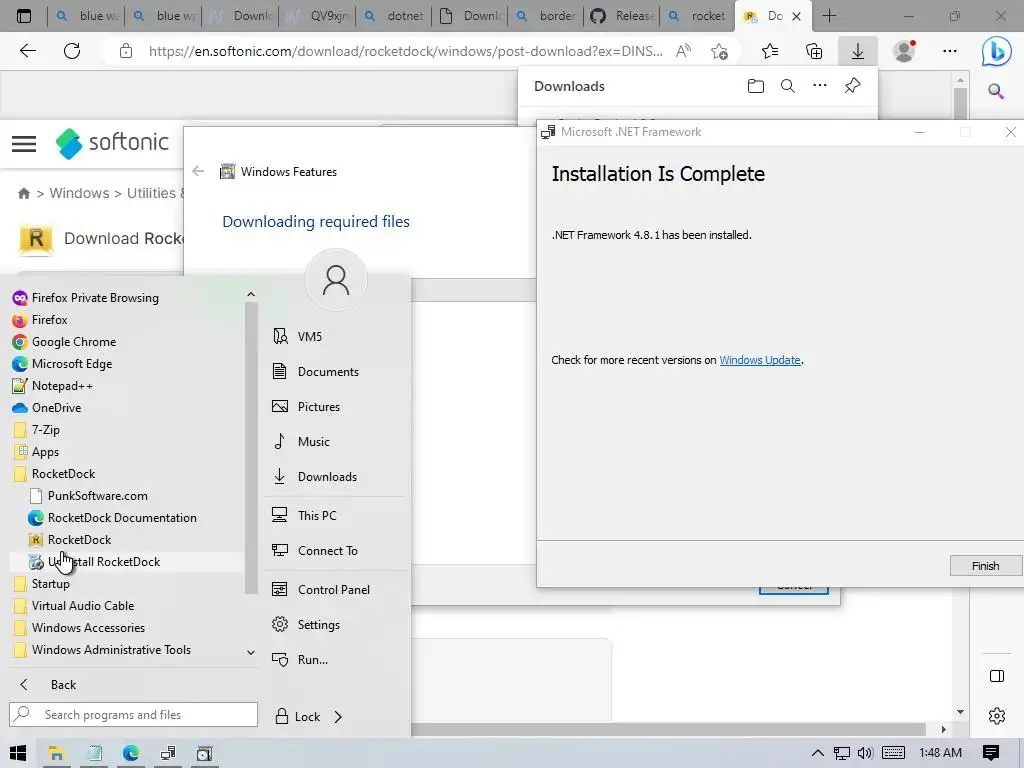Open Edge Collections button
This screenshot has width=1024, height=768.
tap(814, 51)
